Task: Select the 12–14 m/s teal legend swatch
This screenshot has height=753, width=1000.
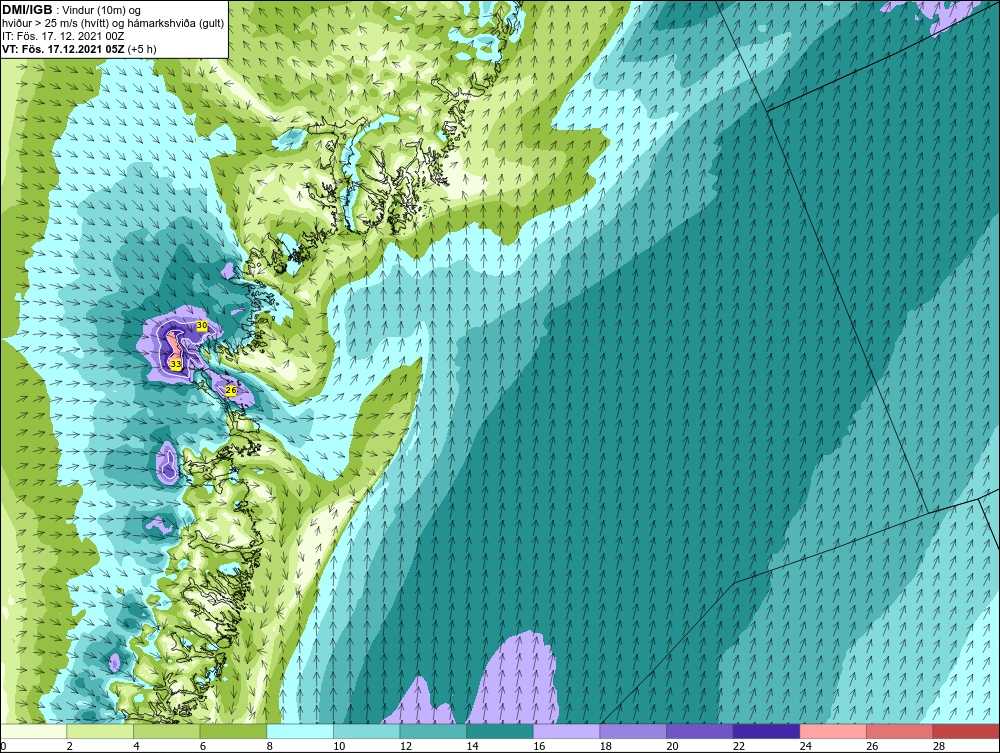Action: 433,731
